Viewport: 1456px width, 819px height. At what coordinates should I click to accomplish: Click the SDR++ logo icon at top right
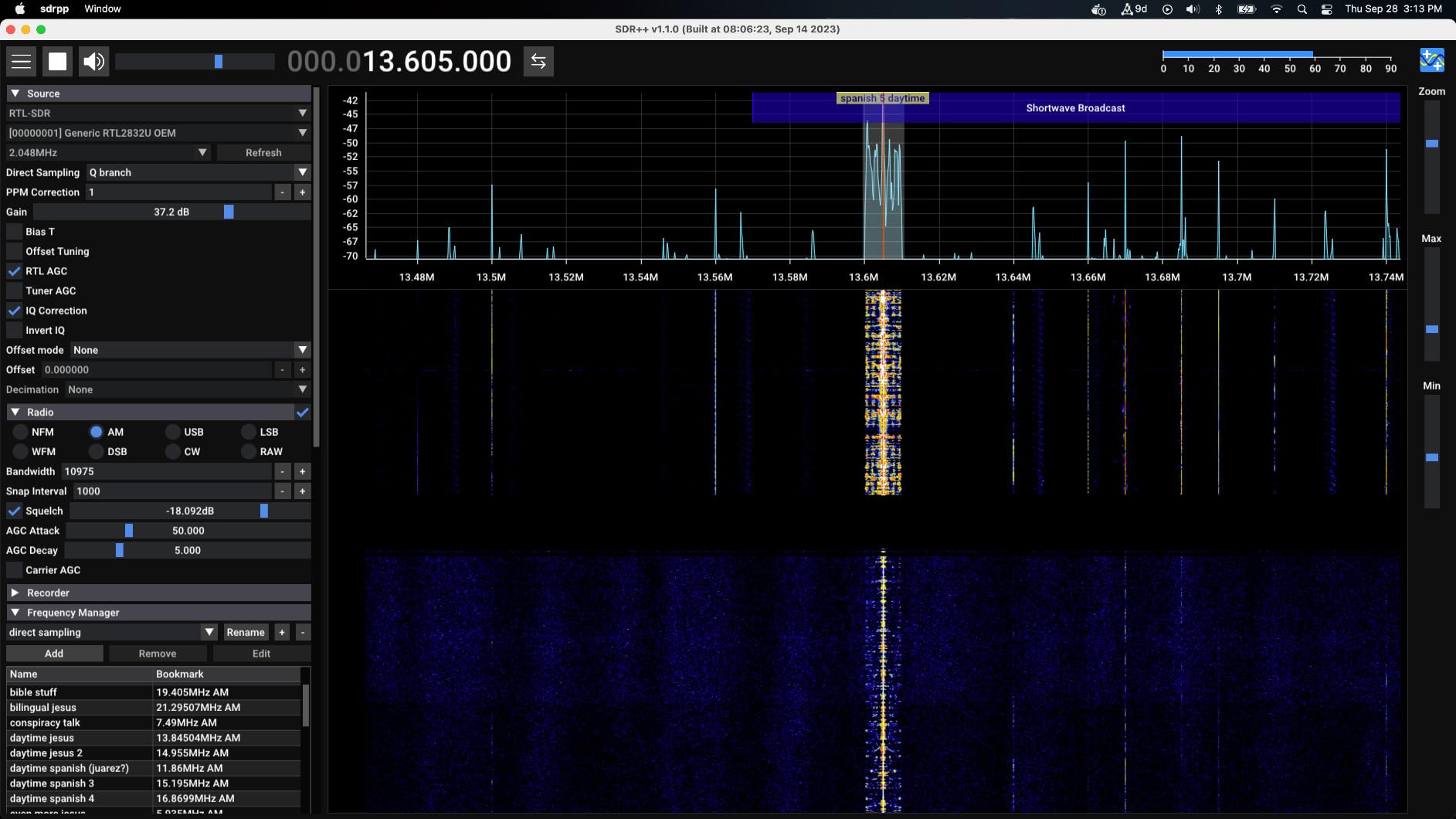1431,60
